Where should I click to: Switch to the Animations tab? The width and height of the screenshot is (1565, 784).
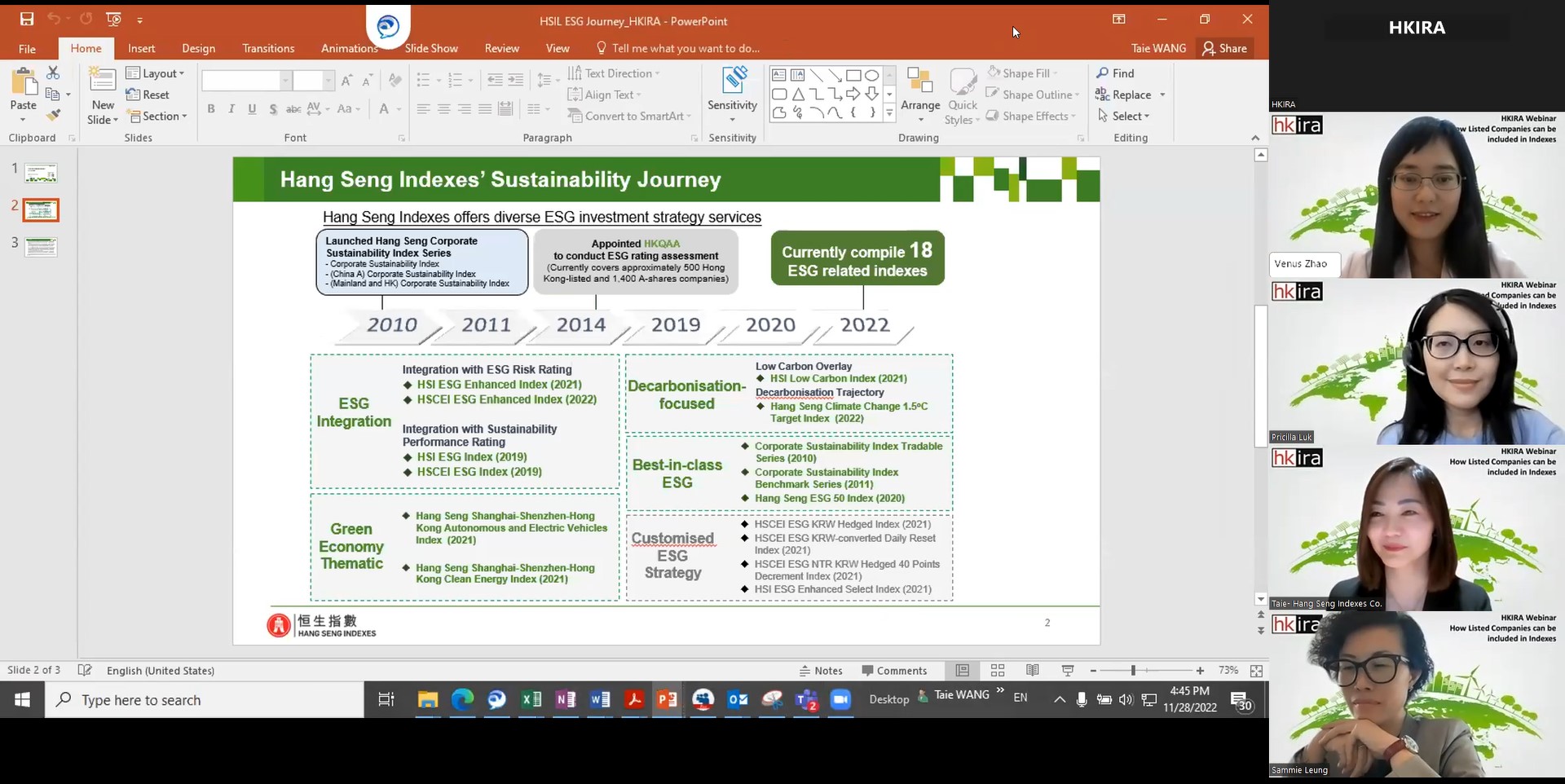pyautogui.click(x=349, y=48)
